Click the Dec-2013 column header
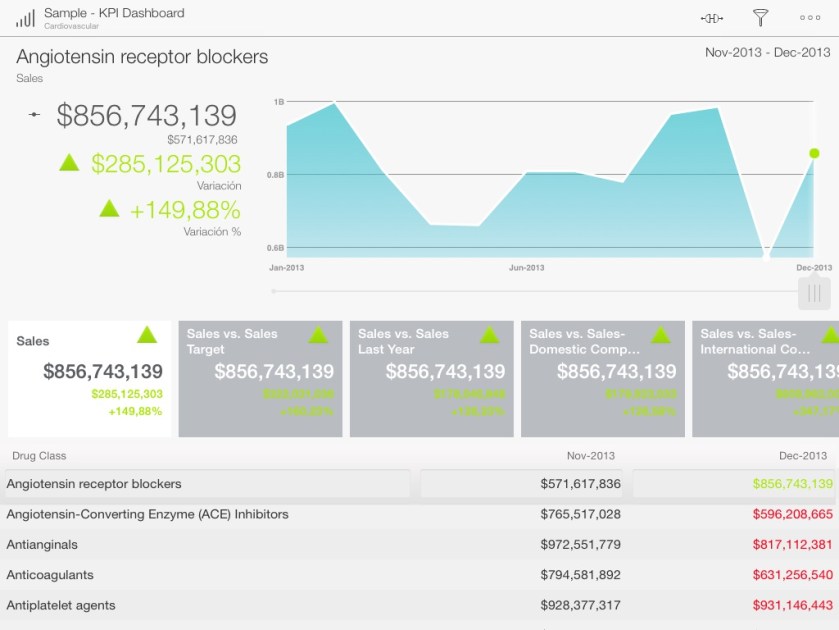Viewport: 839px width, 630px height. pyautogui.click(x=805, y=456)
